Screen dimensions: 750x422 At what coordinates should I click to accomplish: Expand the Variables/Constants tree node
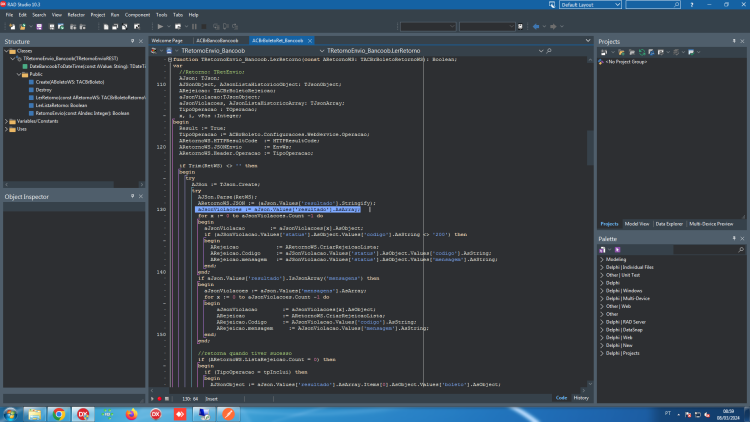coord(6,122)
